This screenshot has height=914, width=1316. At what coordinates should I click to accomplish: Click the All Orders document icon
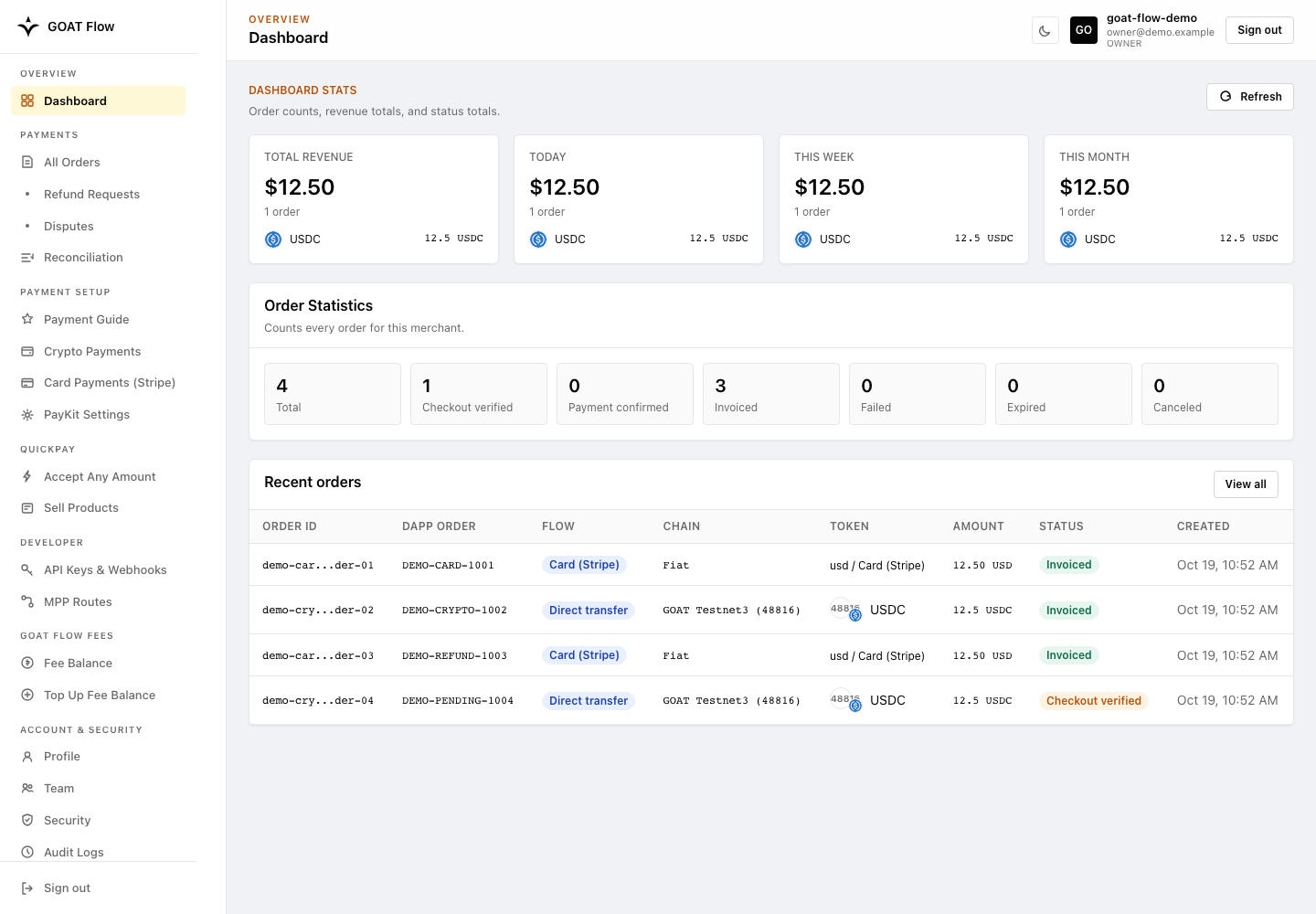tap(27, 162)
